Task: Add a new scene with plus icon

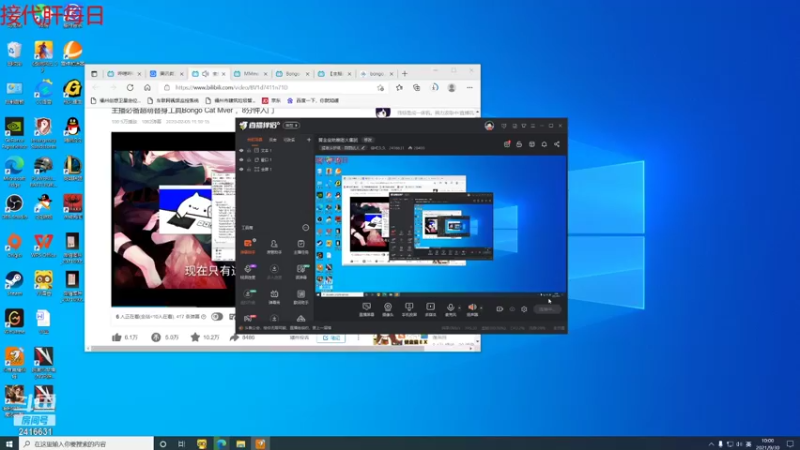Action: click(x=309, y=140)
